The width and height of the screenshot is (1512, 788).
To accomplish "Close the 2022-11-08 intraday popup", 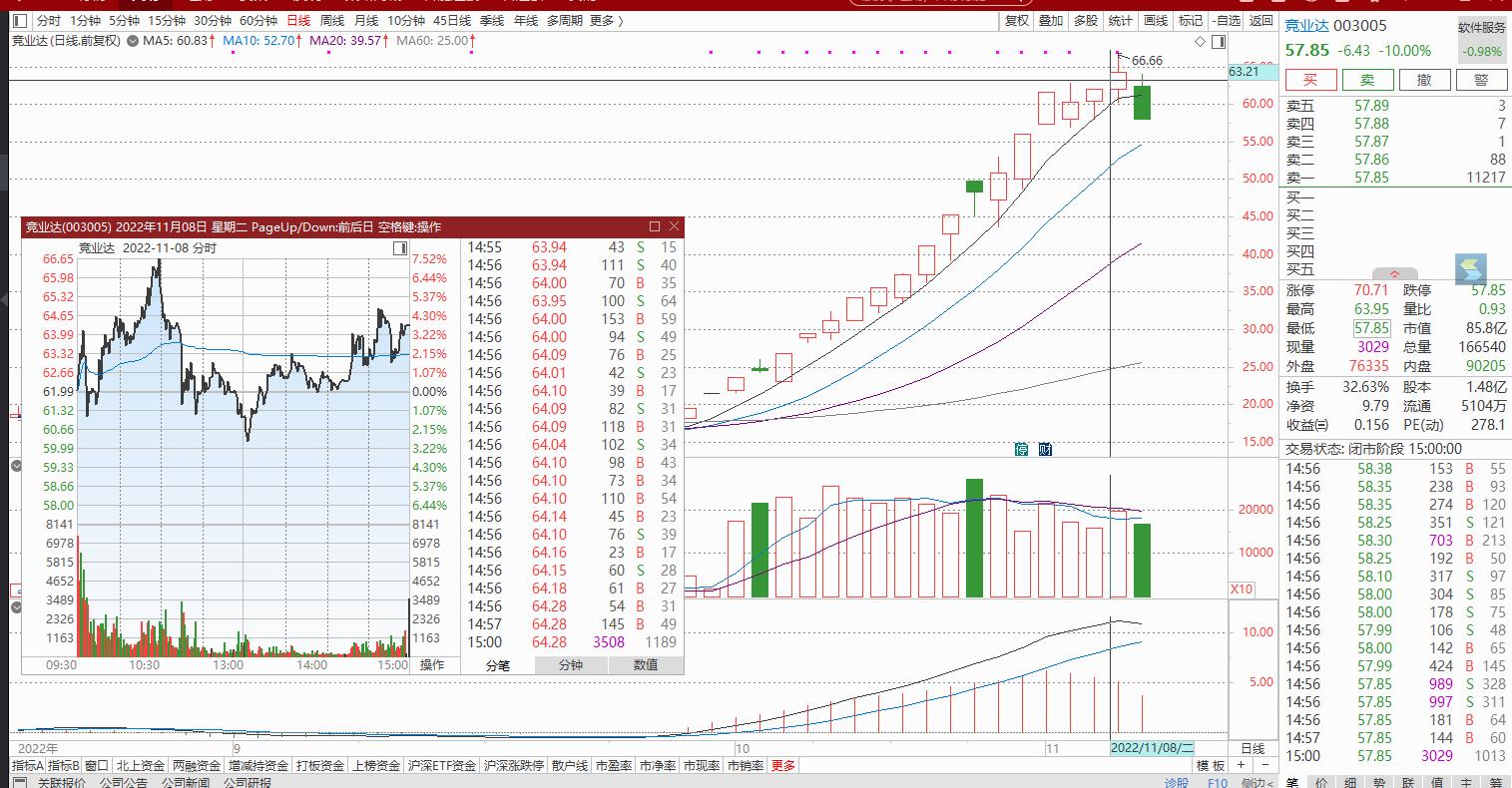I will click(675, 226).
